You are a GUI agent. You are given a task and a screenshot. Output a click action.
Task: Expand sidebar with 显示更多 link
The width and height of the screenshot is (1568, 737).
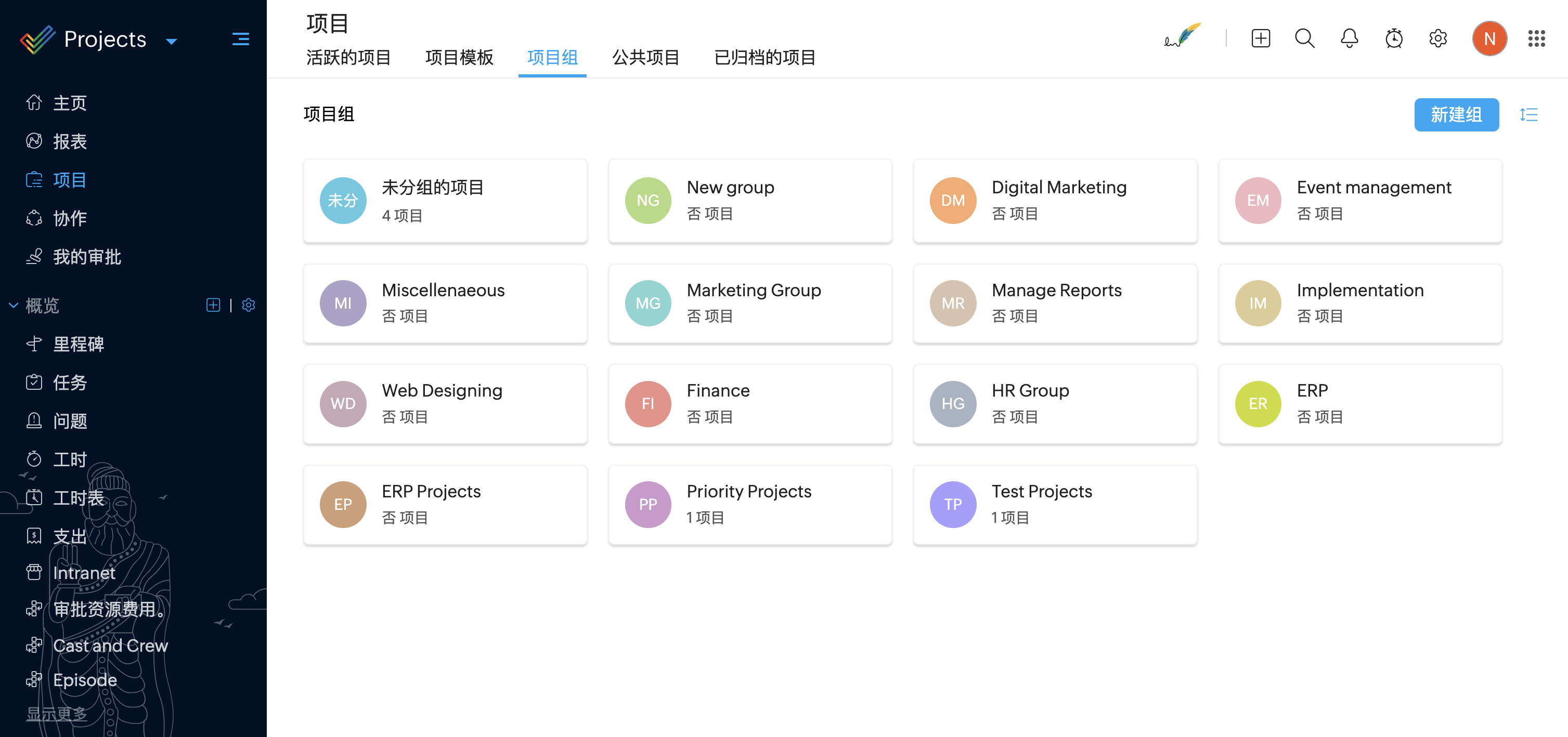[x=57, y=714]
